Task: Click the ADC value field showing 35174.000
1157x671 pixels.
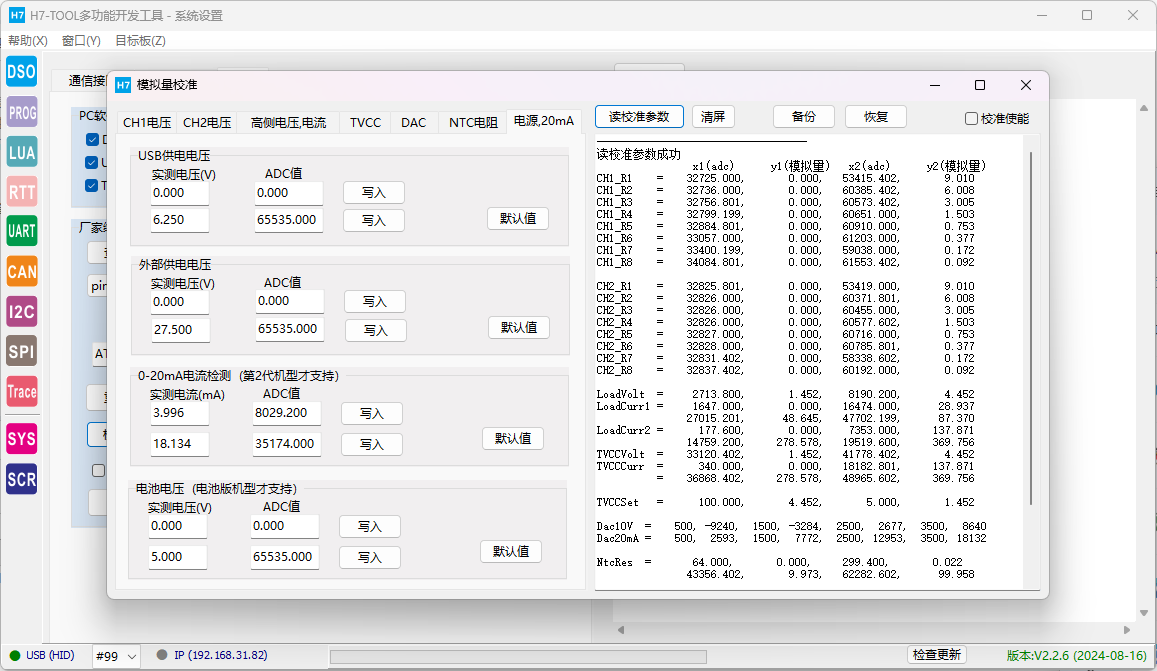Action: tap(286, 444)
